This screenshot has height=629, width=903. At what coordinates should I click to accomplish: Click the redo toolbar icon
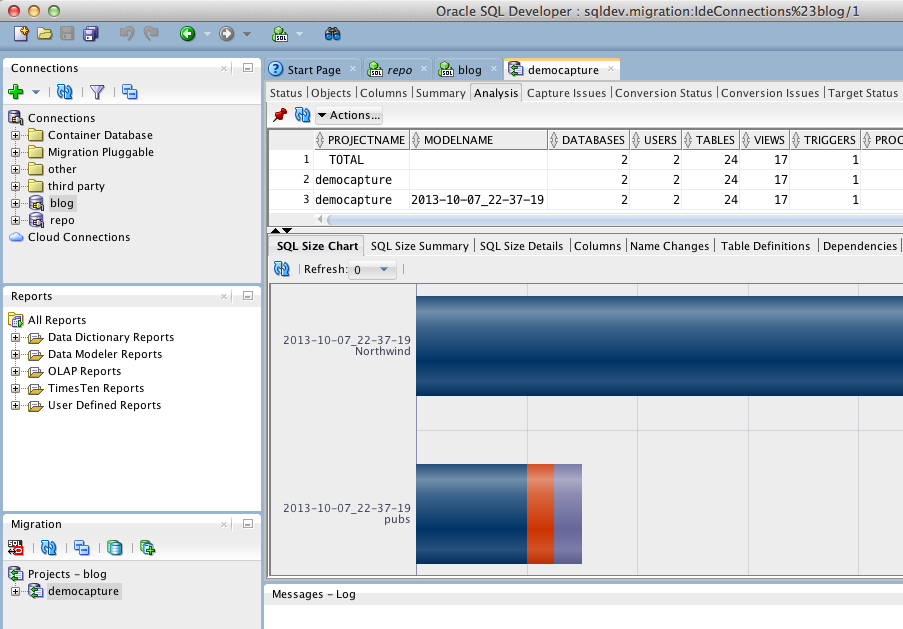(x=151, y=34)
